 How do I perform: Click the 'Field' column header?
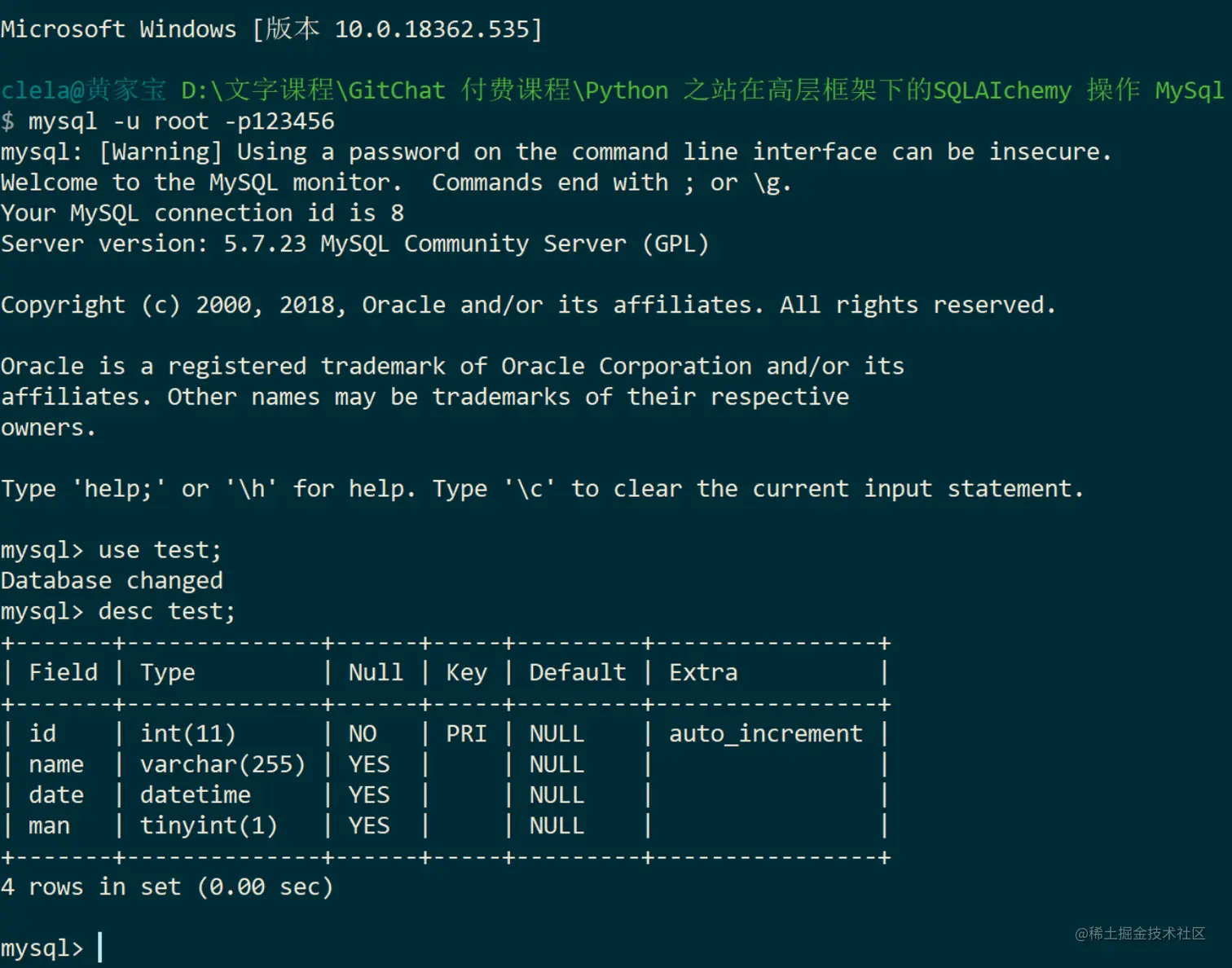tap(63, 672)
